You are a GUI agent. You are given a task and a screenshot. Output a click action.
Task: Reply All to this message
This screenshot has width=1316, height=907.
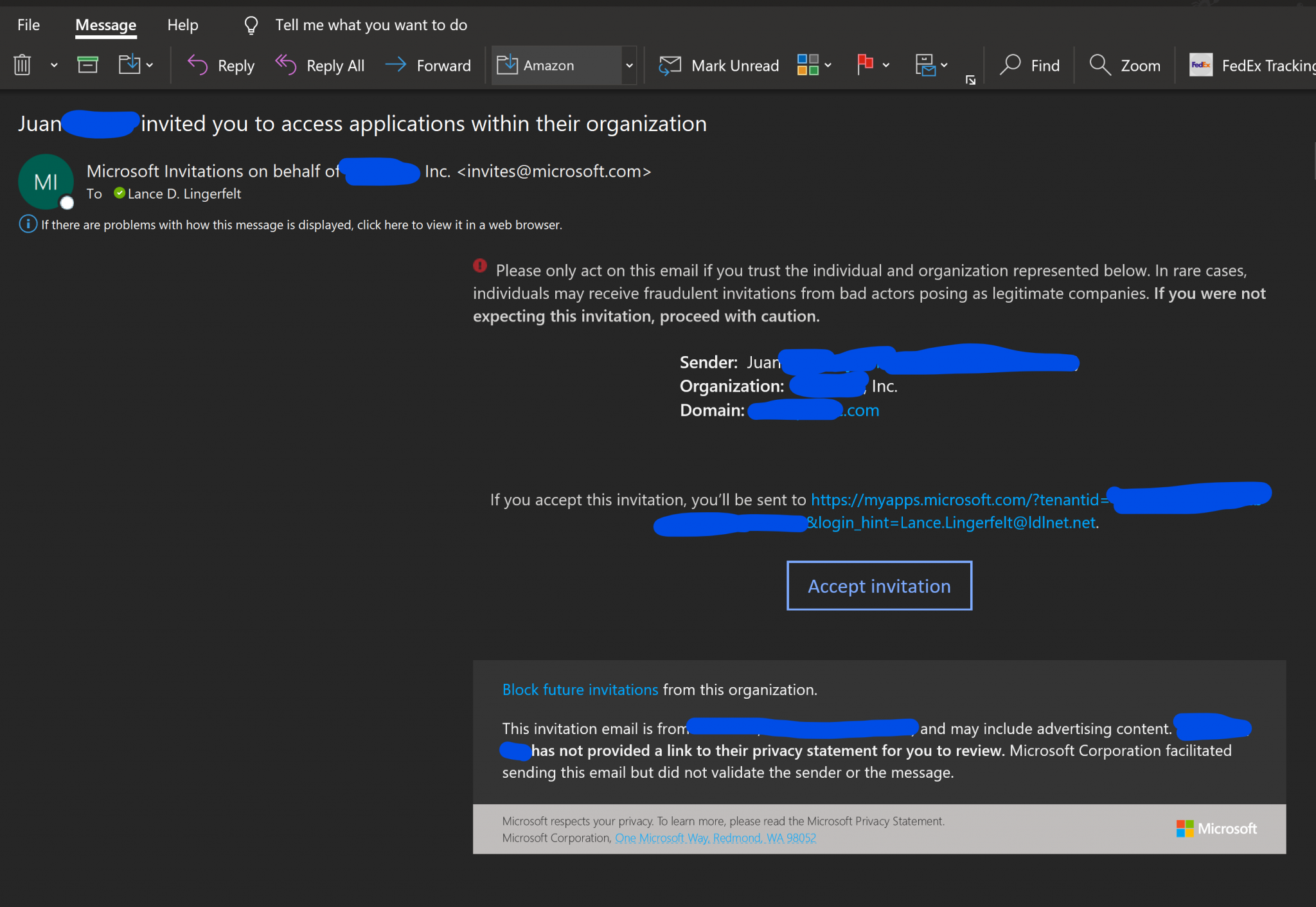click(x=319, y=65)
